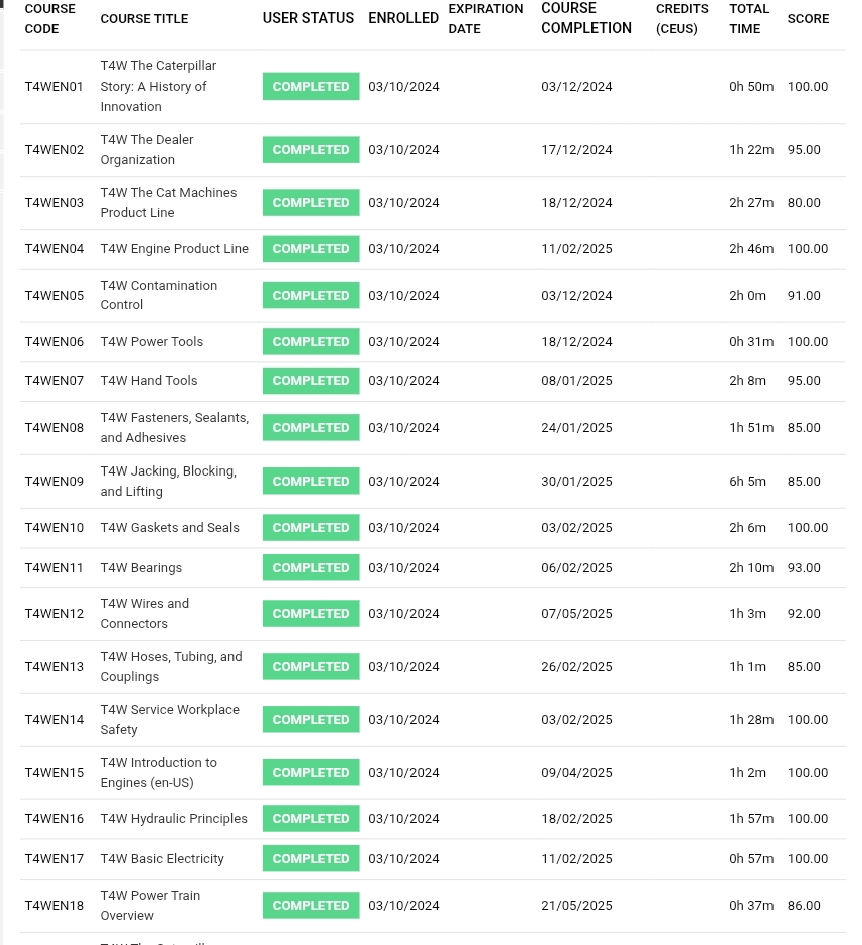Select course code T4WEN09
This screenshot has width=862, height=945.
[54, 482]
